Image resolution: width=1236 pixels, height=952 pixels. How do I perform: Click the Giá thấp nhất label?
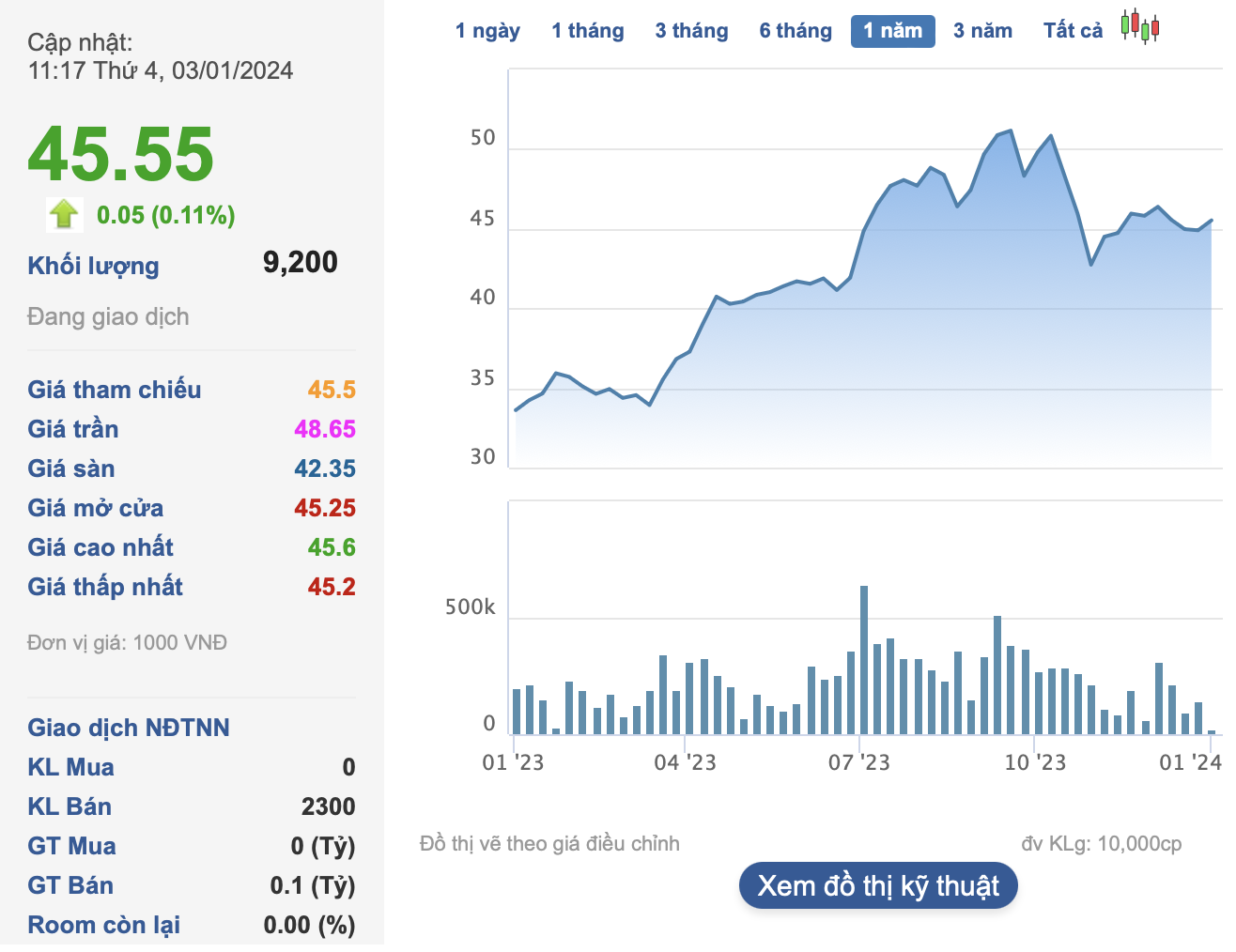105,587
